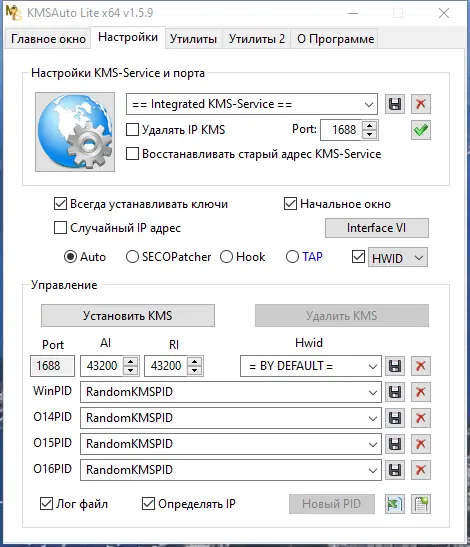Enable Удалять IP KMS checkbox

(132, 130)
